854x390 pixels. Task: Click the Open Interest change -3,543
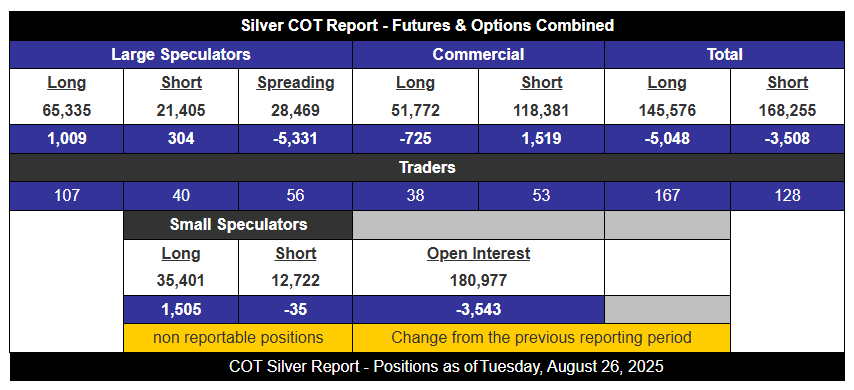(478, 309)
